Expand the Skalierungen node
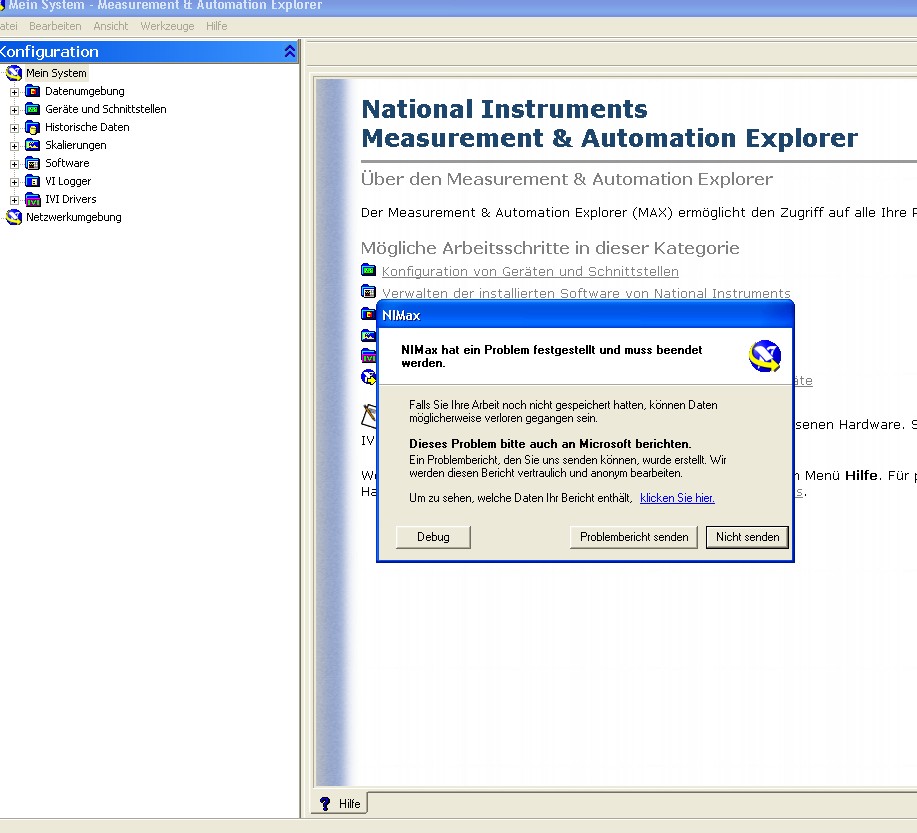The image size is (917, 833). click(x=14, y=146)
